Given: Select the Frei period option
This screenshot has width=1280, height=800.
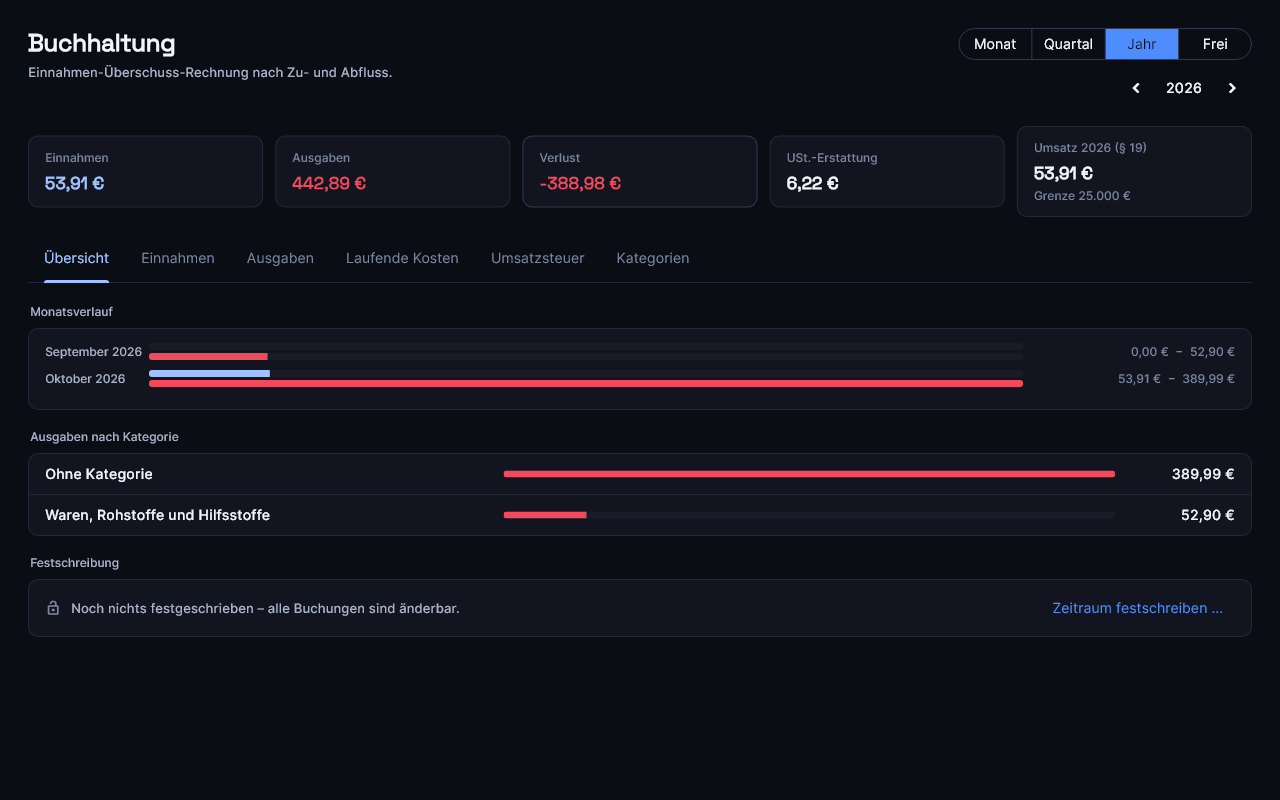Looking at the screenshot, I should pyautogui.click(x=1215, y=44).
